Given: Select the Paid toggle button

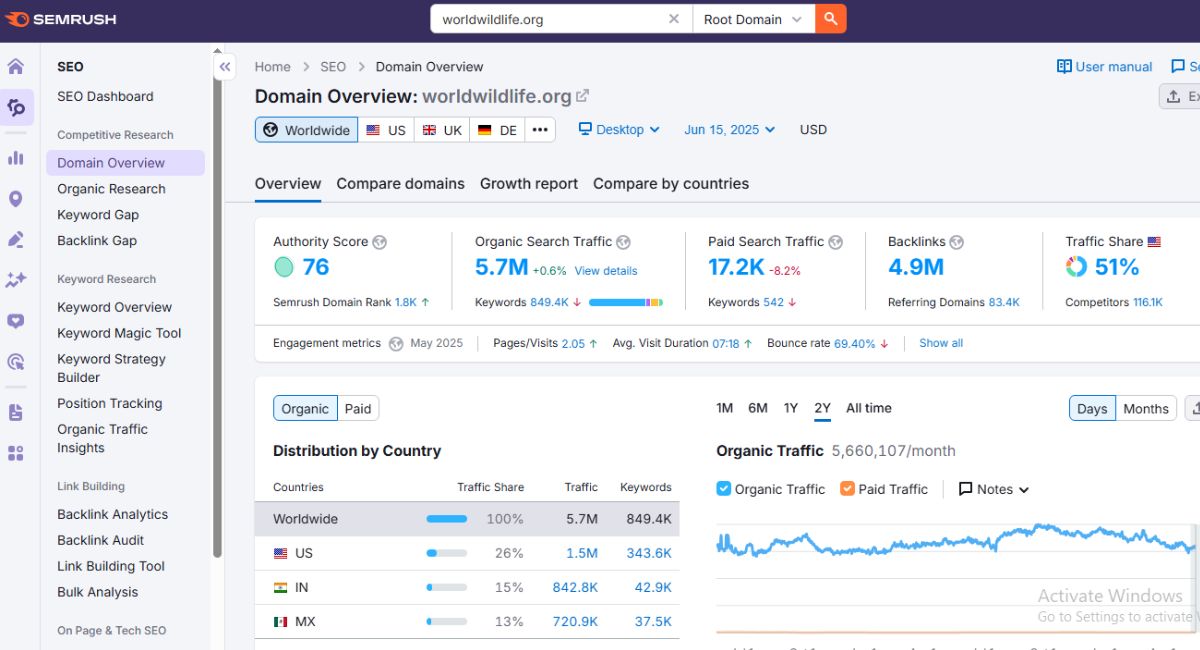Looking at the screenshot, I should [358, 409].
